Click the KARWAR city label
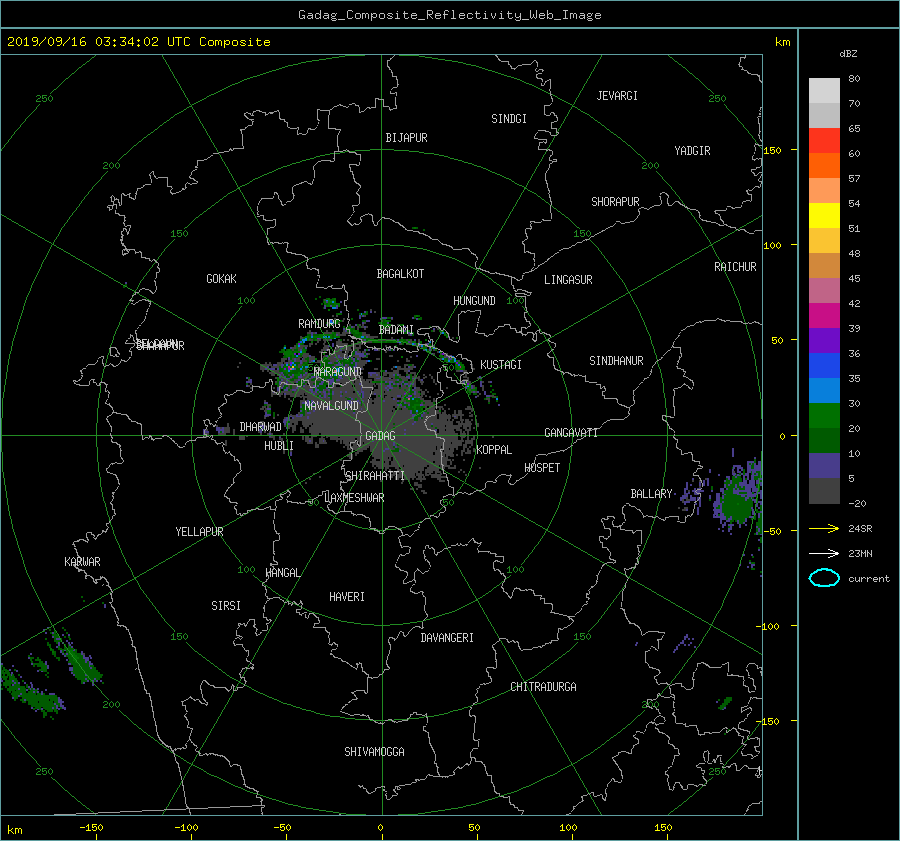The image size is (900, 841). (x=82, y=562)
